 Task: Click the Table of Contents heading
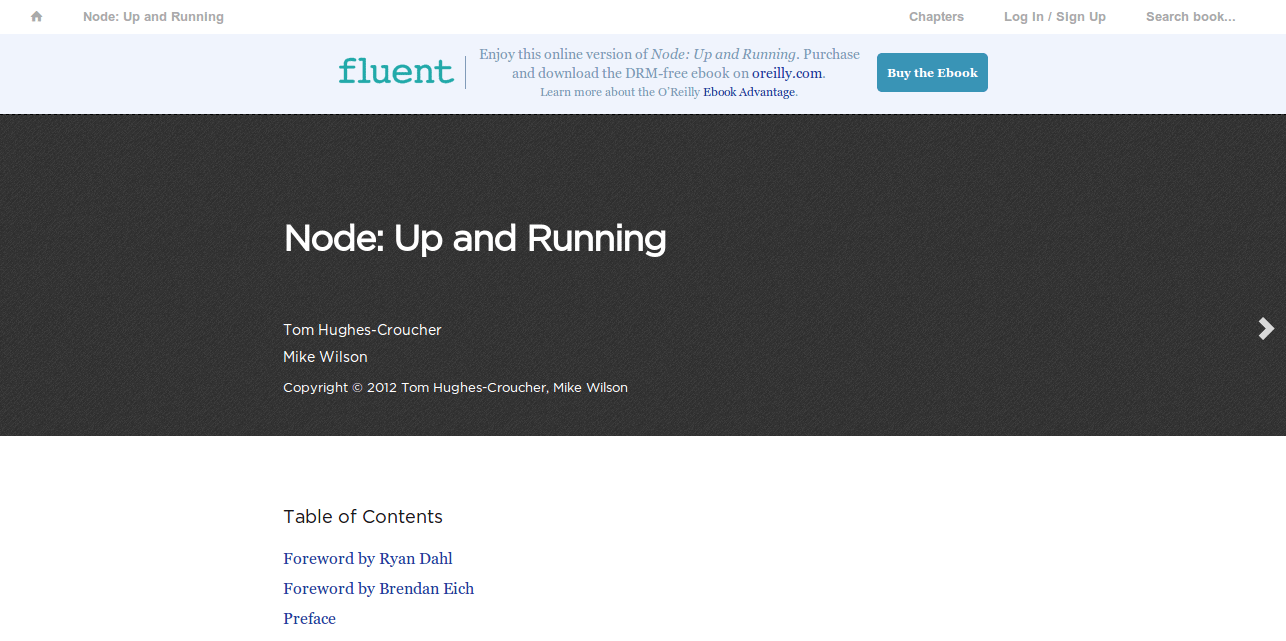363,517
